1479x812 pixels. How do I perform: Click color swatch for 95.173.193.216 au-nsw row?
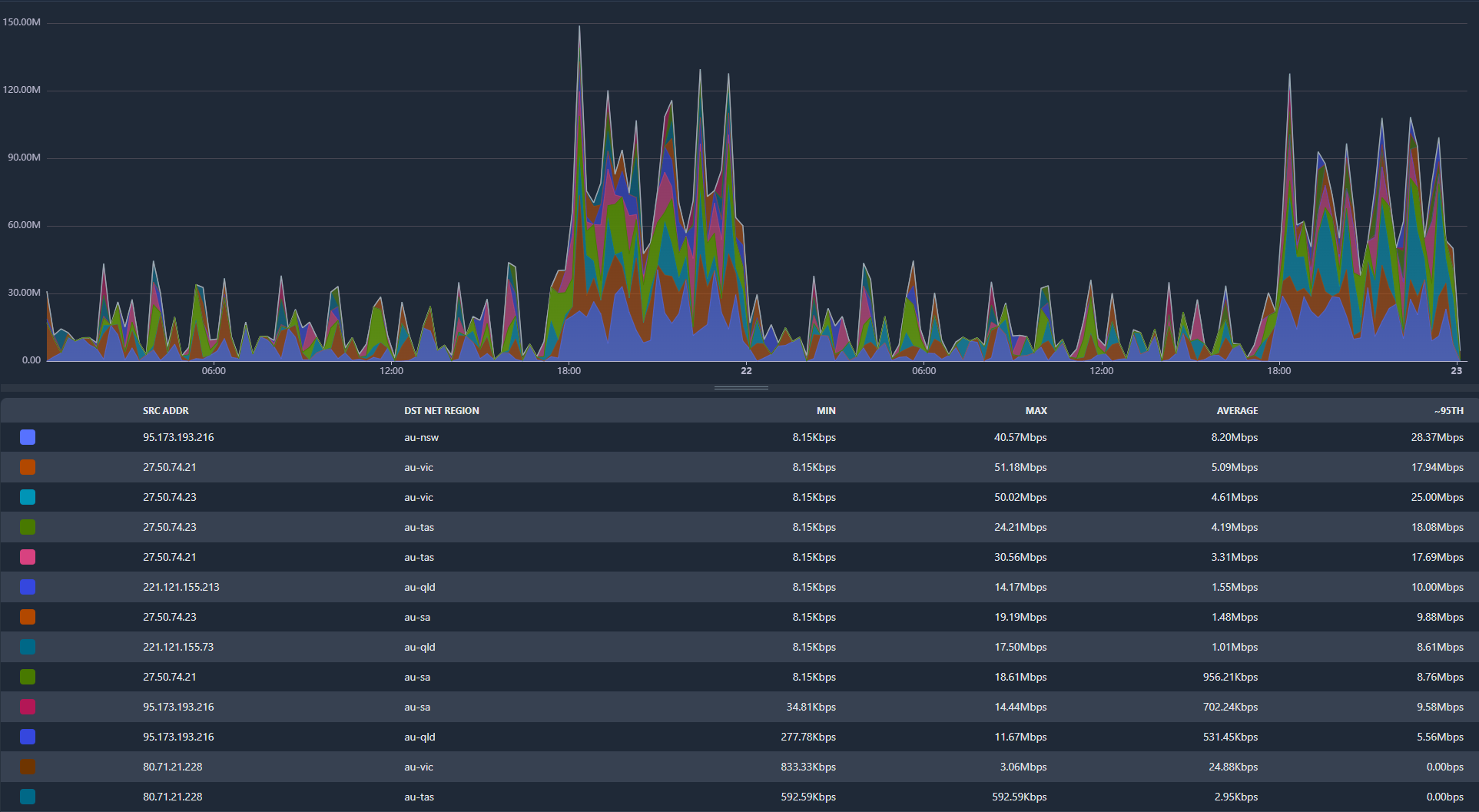click(28, 437)
